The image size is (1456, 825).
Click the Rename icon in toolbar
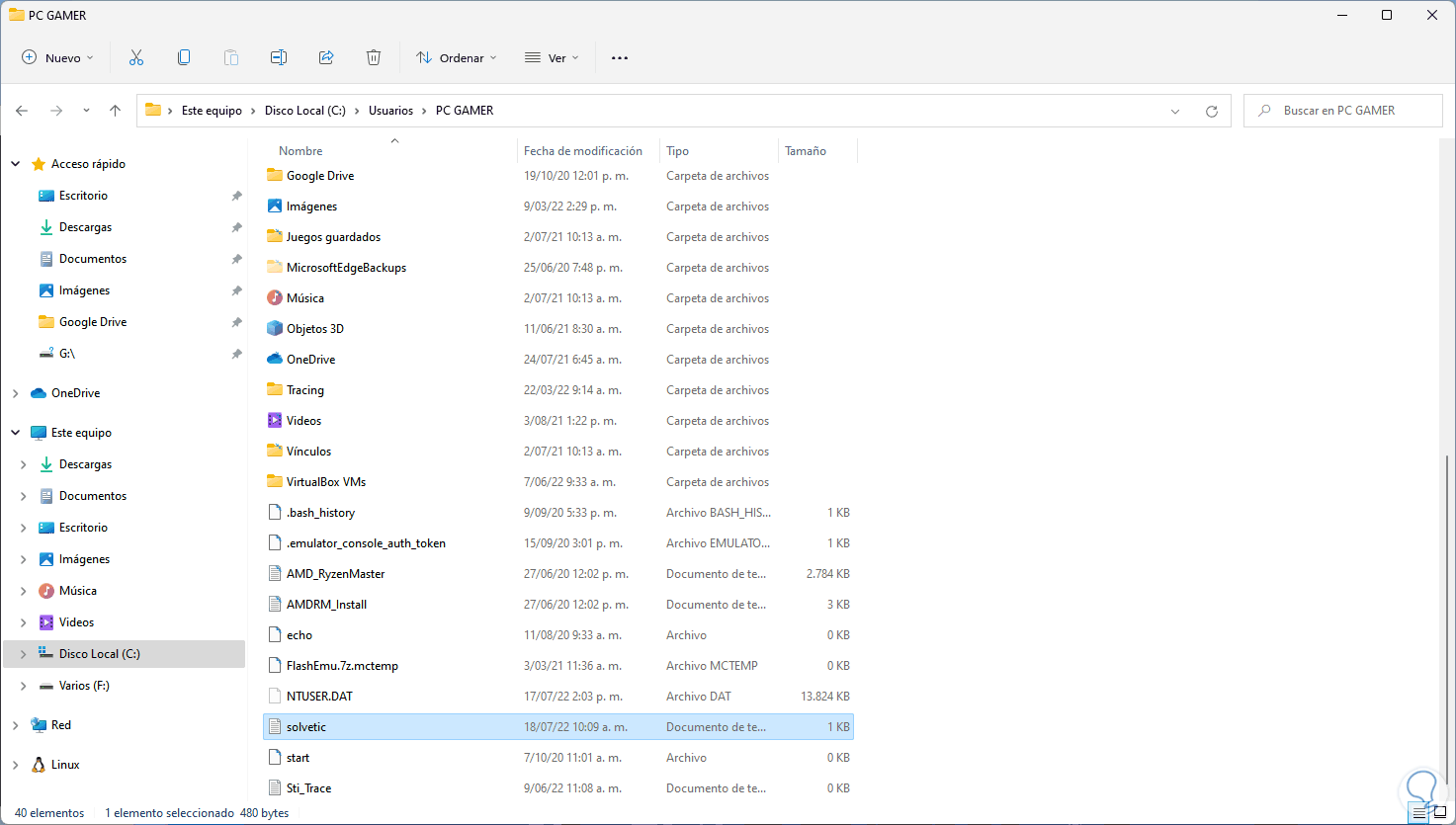point(279,58)
